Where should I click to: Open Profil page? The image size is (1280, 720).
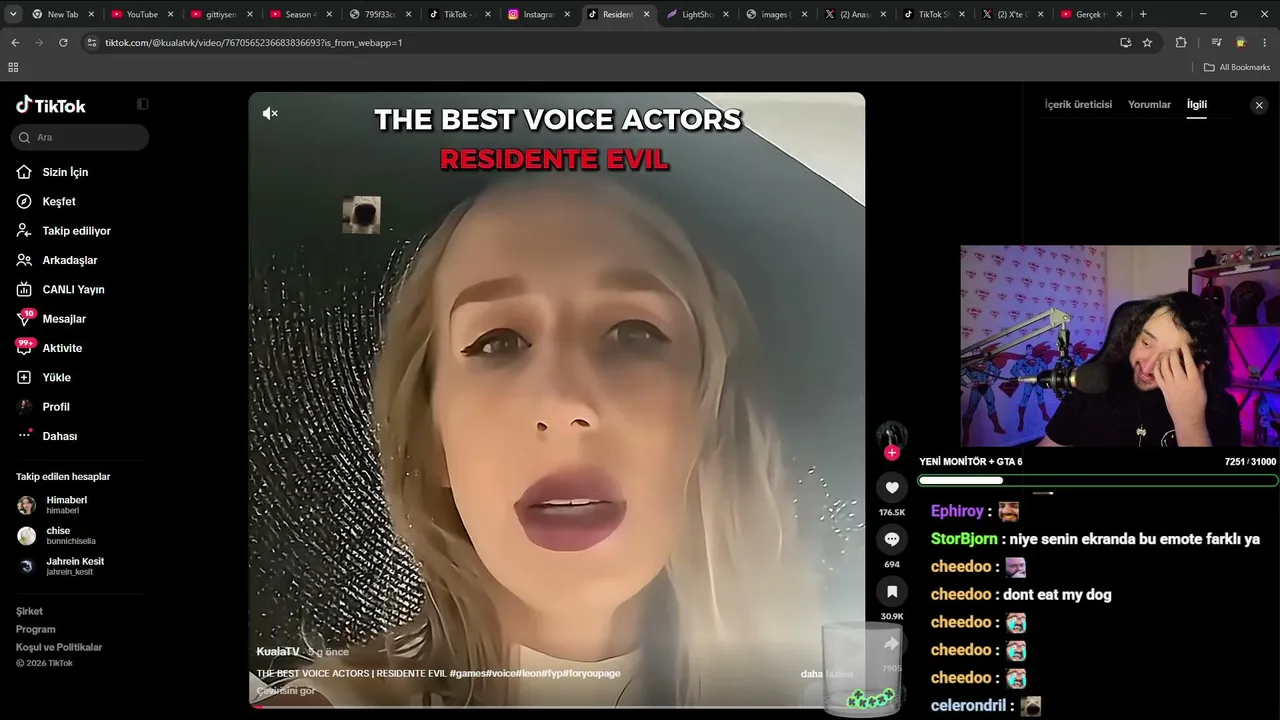(x=56, y=407)
